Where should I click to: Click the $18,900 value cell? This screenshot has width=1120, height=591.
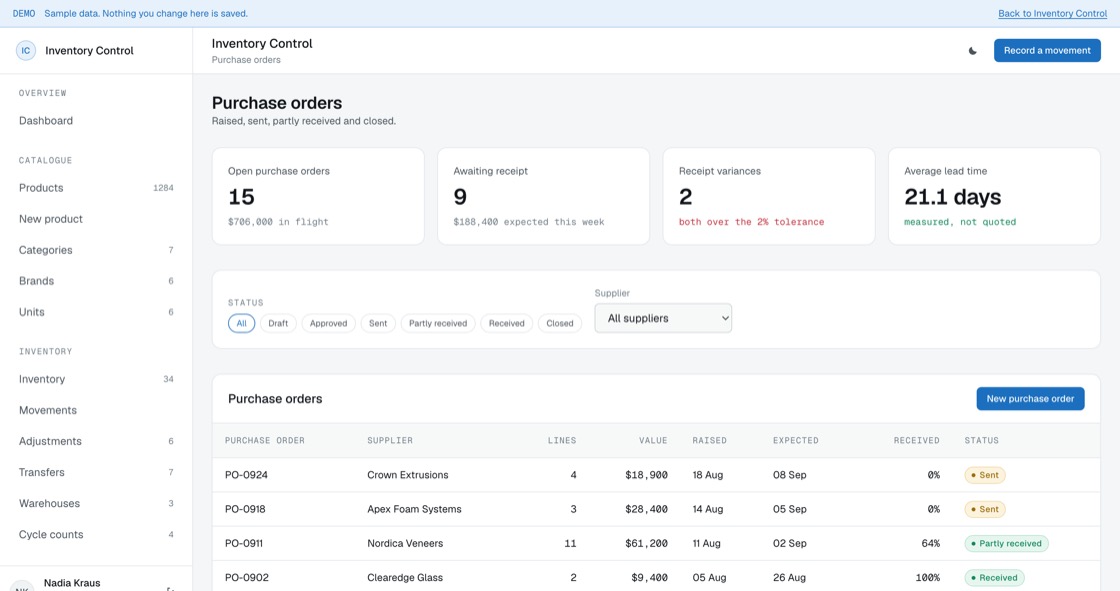pos(646,475)
